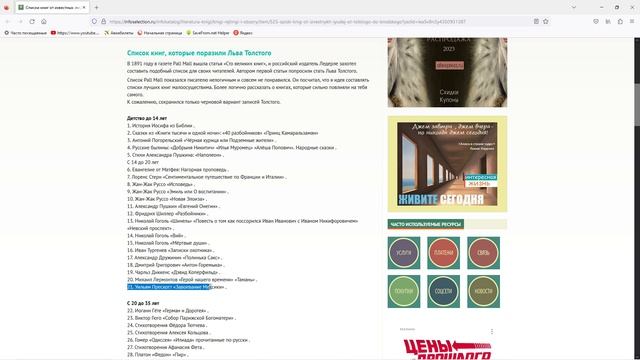Viewport: 640px width, 360px height.
Task: Open the YouTube bookmark
Action: coord(75,33)
